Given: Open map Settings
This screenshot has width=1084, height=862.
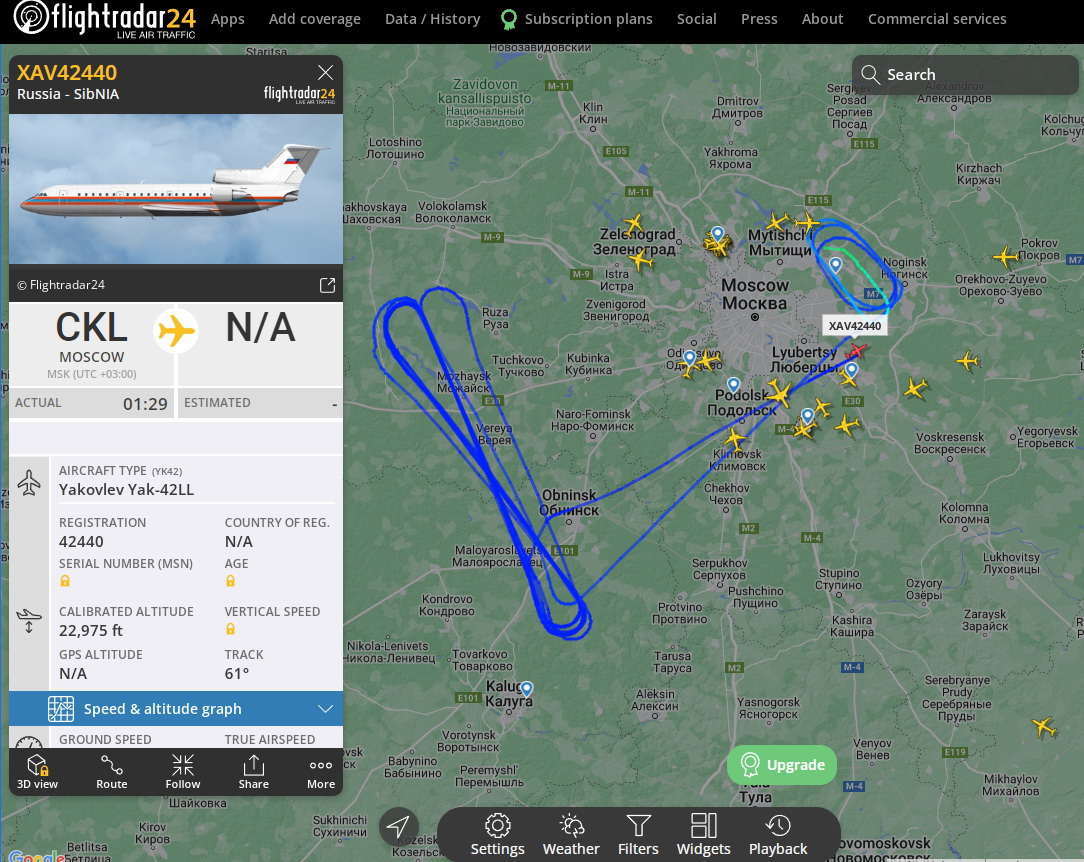Looking at the screenshot, I should tap(497, 834).
